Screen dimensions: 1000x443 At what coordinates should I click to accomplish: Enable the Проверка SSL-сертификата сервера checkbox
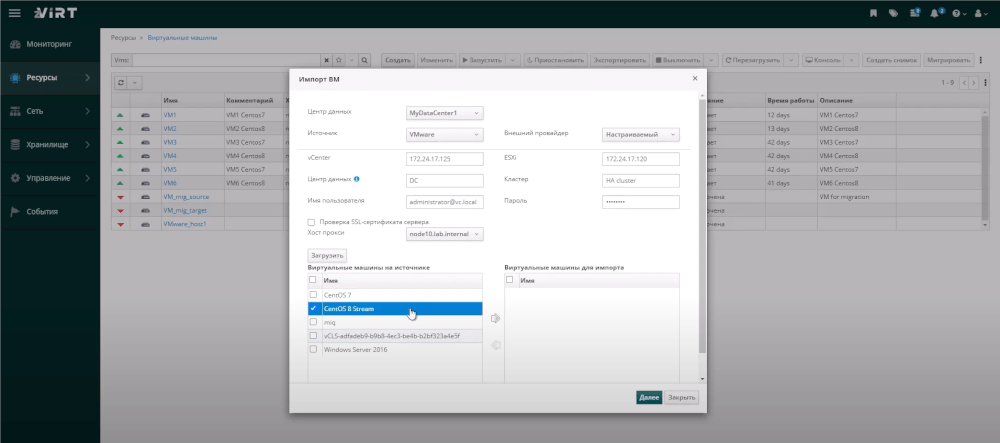(312, 221)
